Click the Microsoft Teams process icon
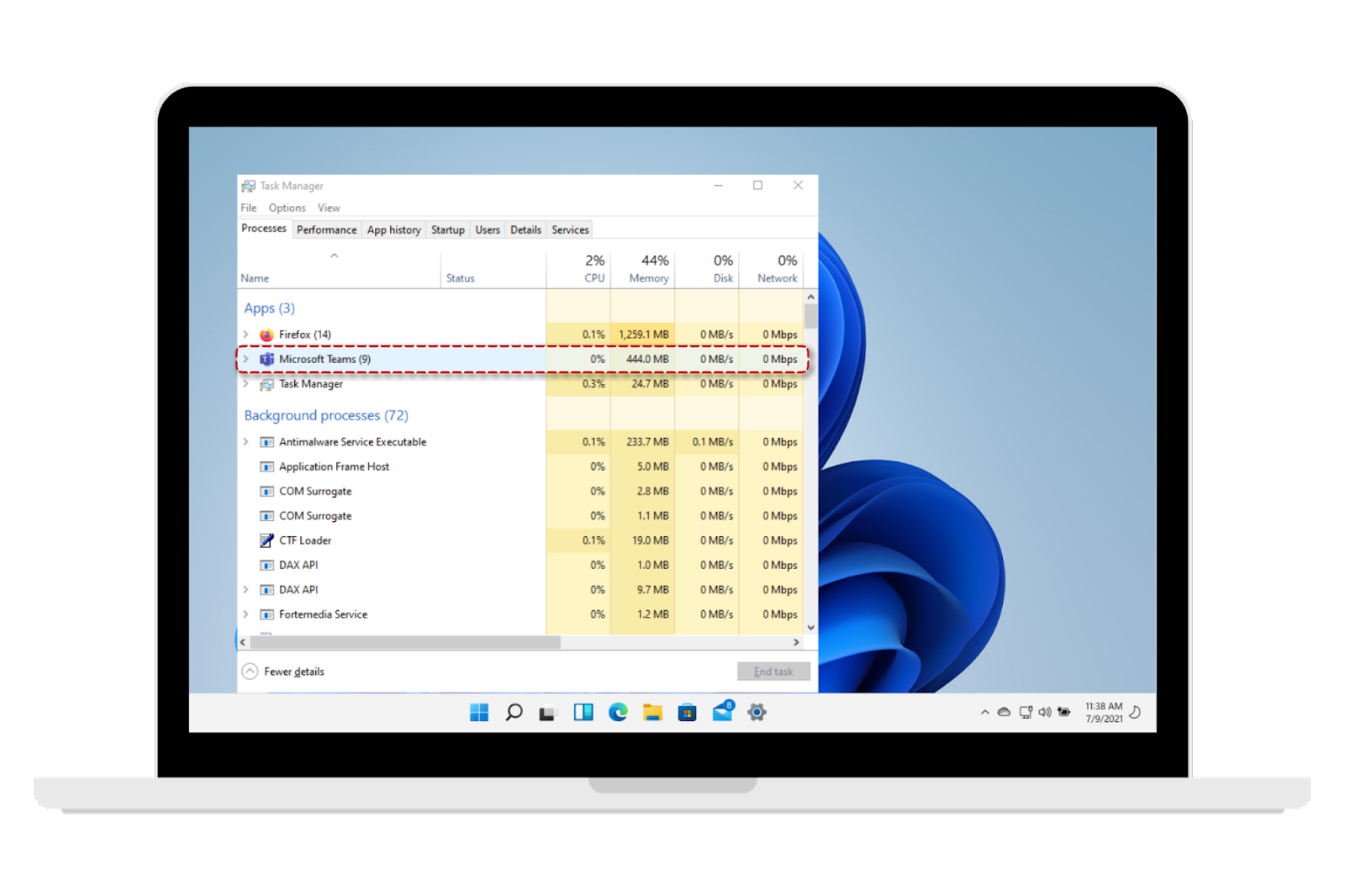 click(x=266, y=359)
